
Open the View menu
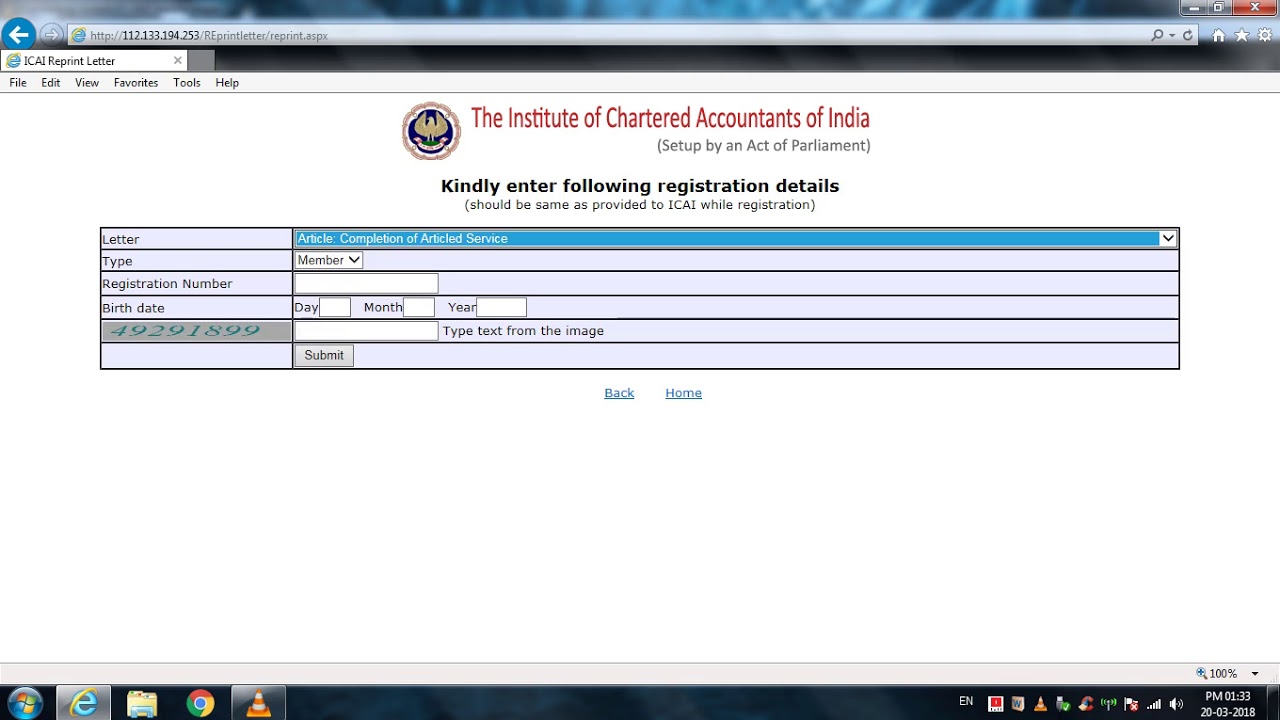(x=87, y=83)
